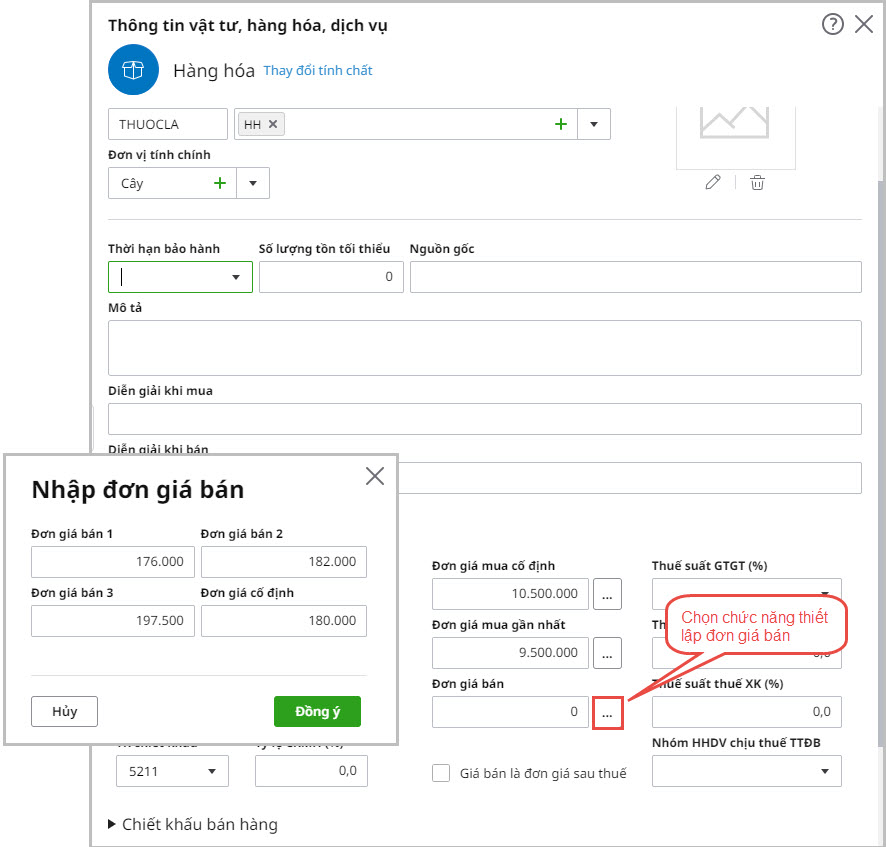Click the help question mark icon
The image size is (886, 847).
833,25
